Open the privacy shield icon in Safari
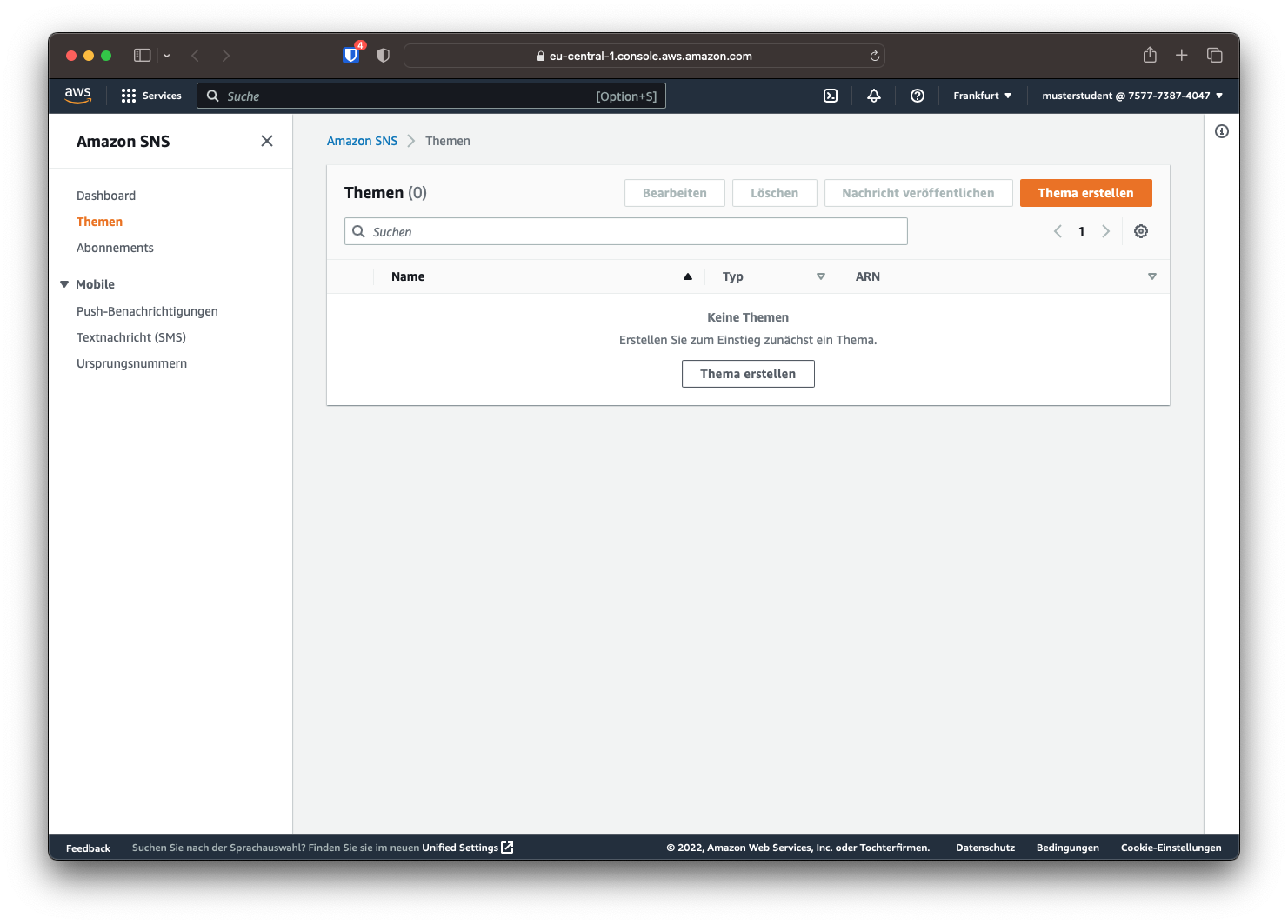Viewport: 1288px width, 924px height. [x=384, y=55]
